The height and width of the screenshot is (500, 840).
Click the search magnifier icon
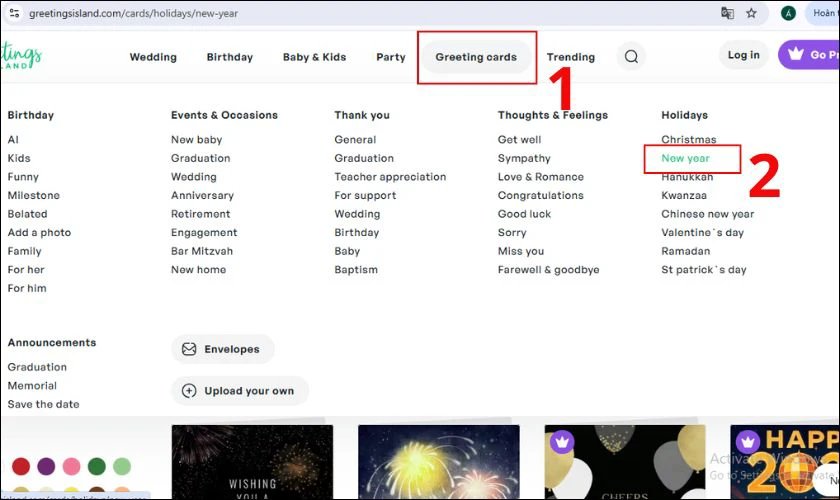[x=631, y=57]
